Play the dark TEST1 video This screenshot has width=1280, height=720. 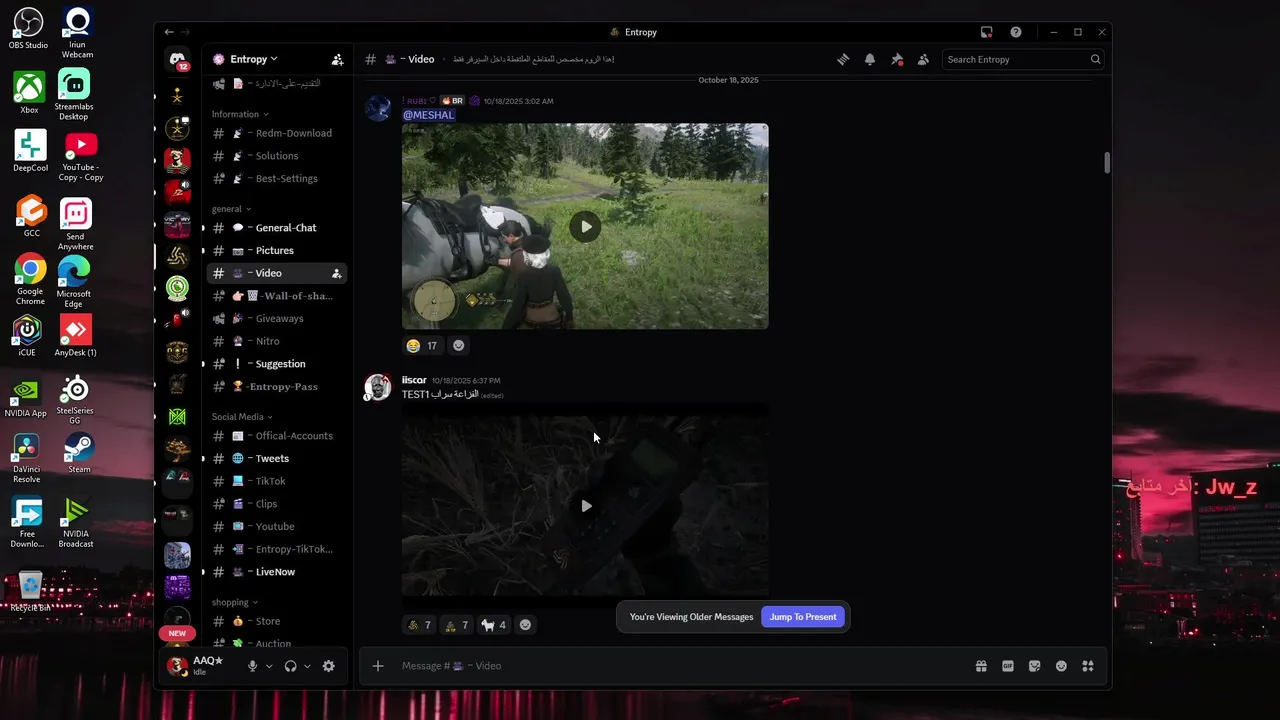pos(586,506)
